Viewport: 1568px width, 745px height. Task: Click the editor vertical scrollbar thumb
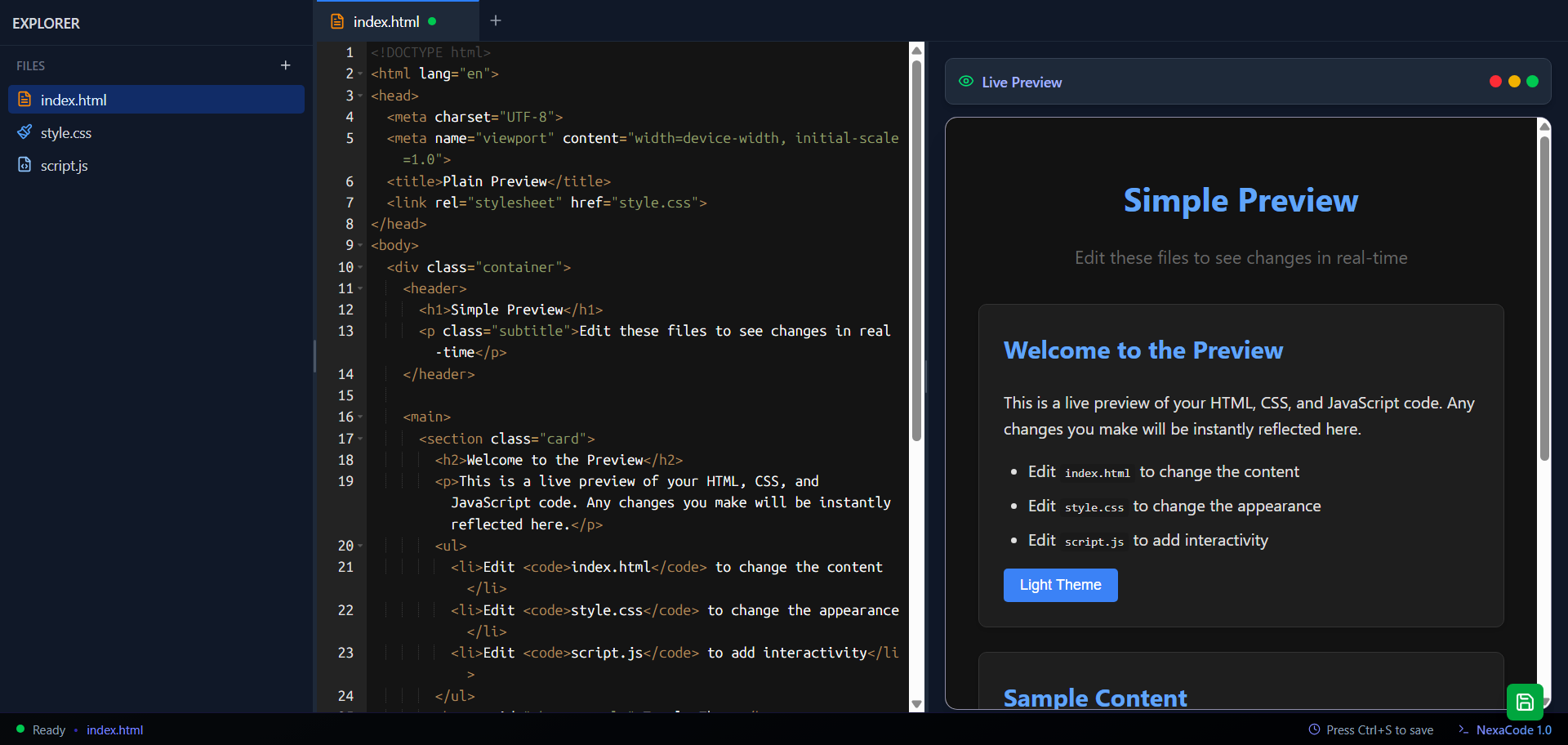coord(916,250)
